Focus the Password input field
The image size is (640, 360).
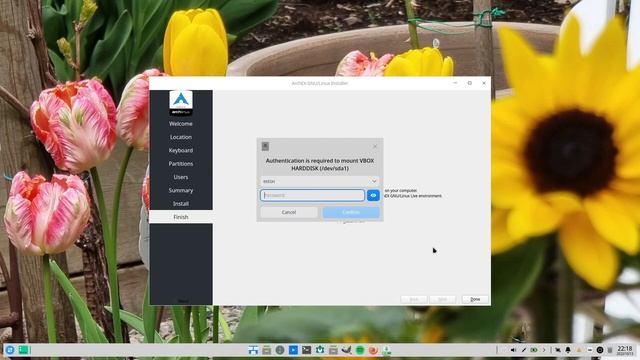pos(313,196)
